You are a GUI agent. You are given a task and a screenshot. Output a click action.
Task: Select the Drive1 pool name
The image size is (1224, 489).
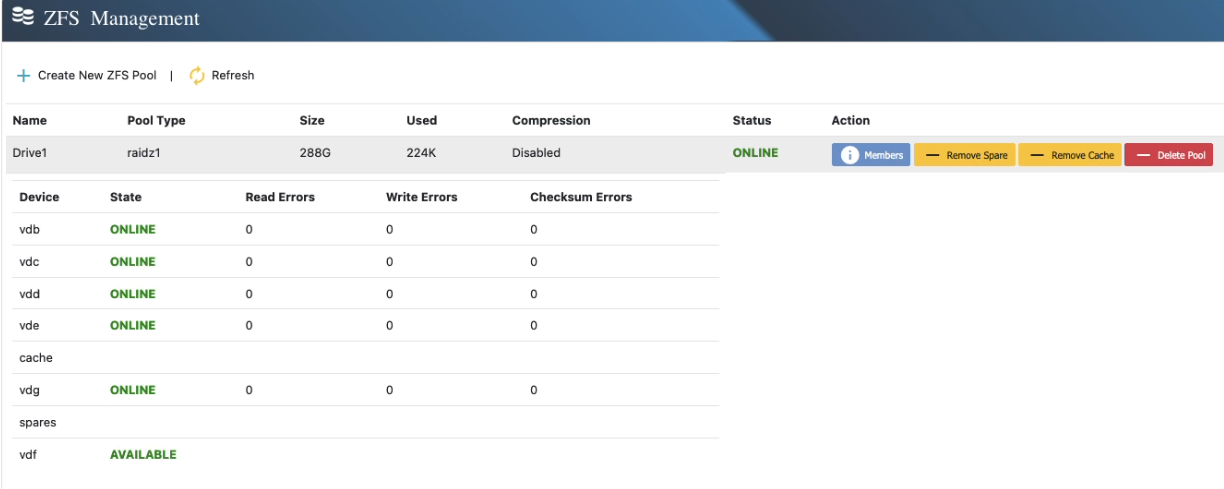coord(31,154)
